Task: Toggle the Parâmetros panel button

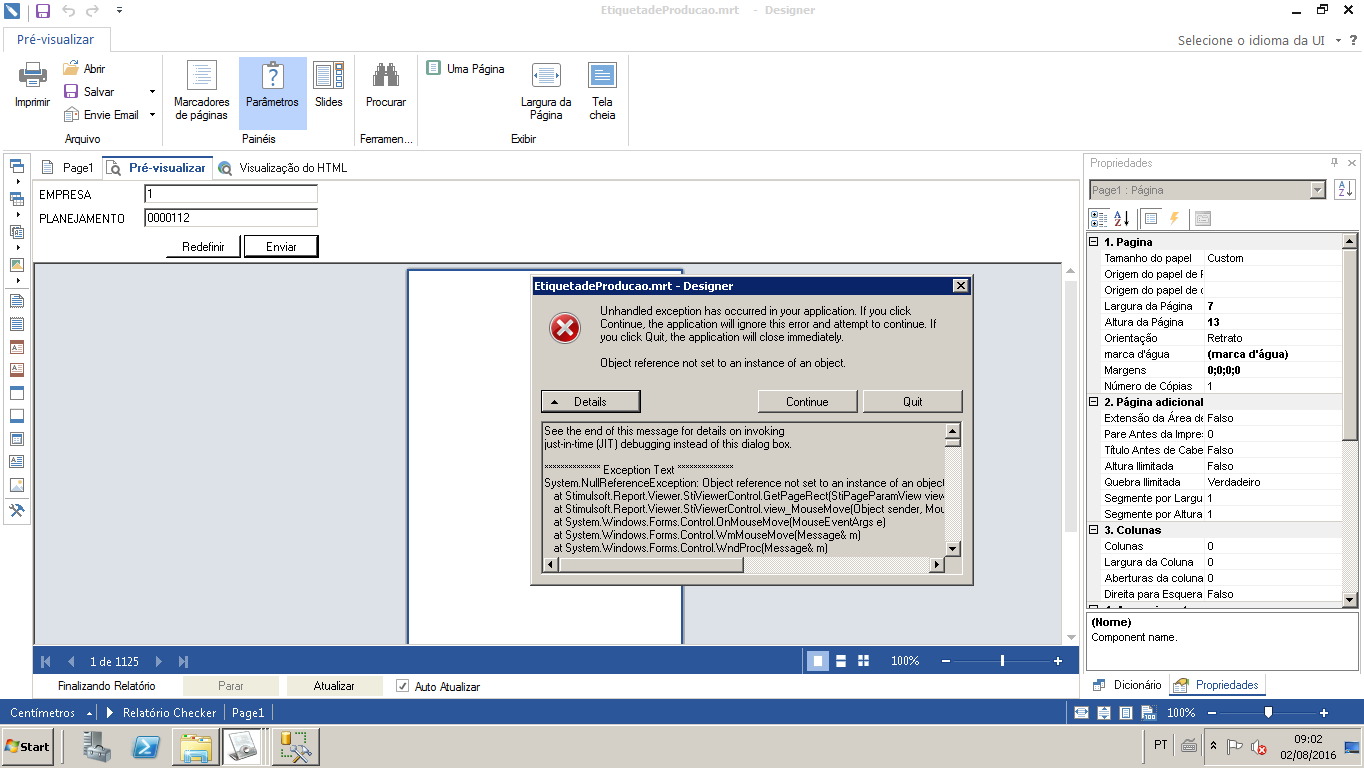Action: point(272,91)
